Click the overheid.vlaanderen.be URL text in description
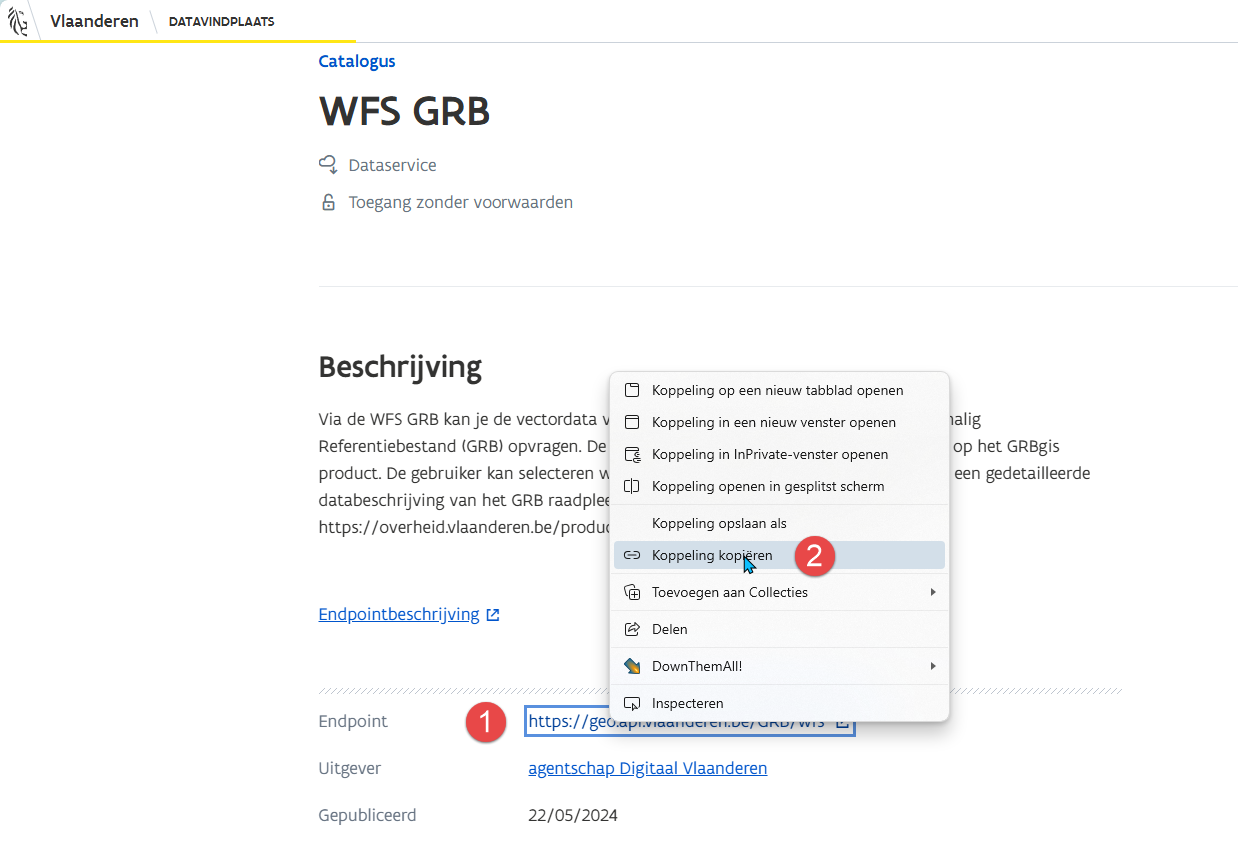This screenshot has height=844, width=1238. (464, 526)
